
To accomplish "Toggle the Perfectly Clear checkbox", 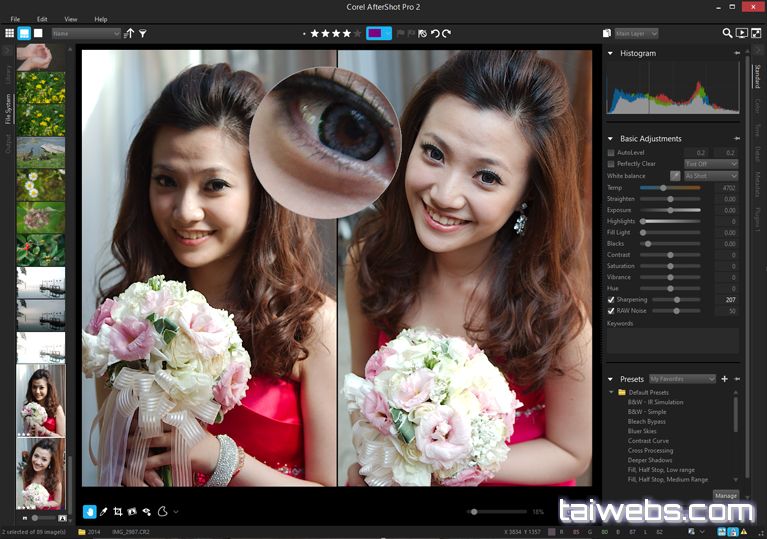I will [x=611, y=164].
